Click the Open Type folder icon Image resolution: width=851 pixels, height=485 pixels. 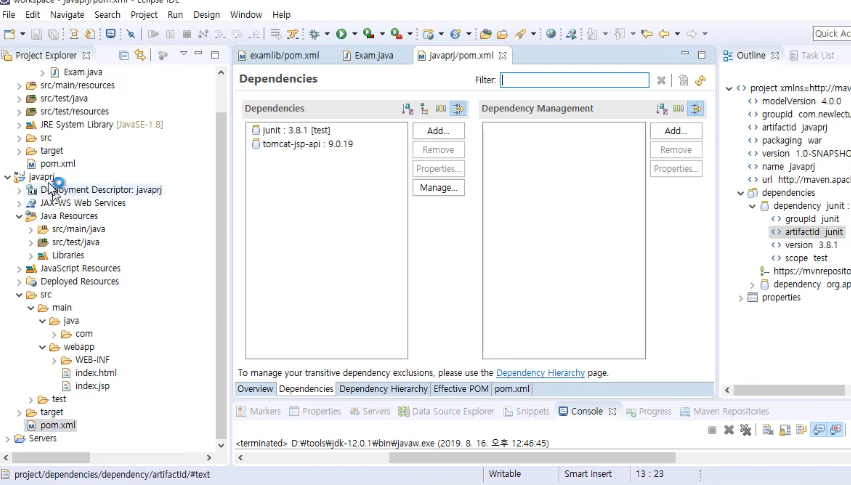click(x=485, y=34)
